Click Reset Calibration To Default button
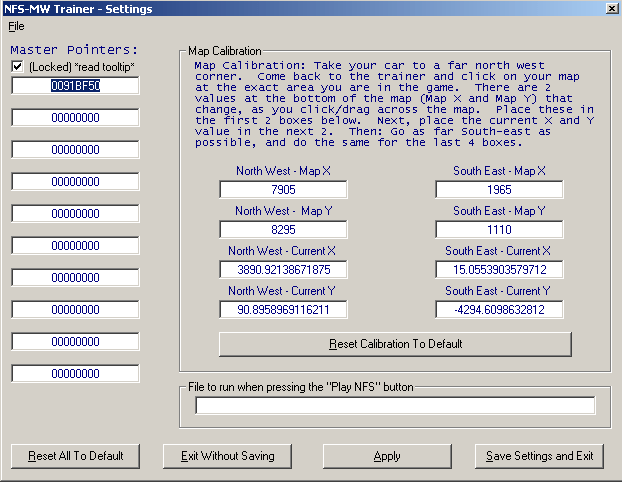The width and height of the screenshot is (622, 482). (x=395, y=344)
